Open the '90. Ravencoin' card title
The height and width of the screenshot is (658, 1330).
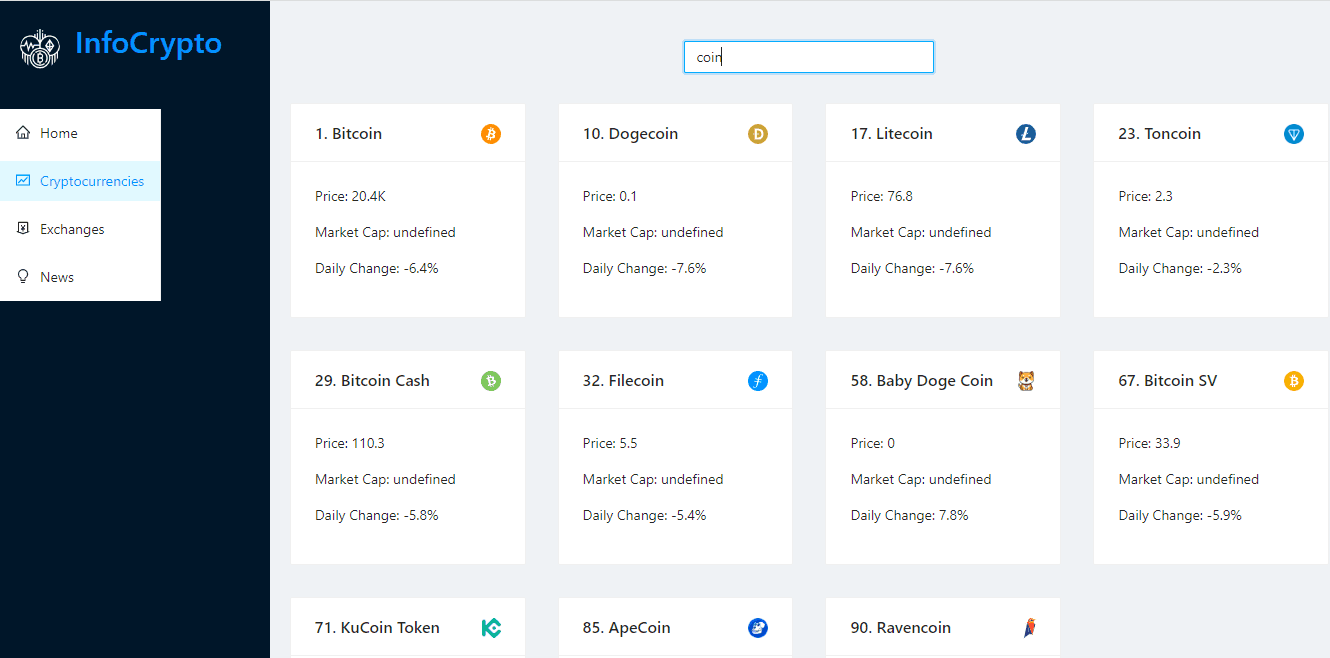(x=900, y=628)
